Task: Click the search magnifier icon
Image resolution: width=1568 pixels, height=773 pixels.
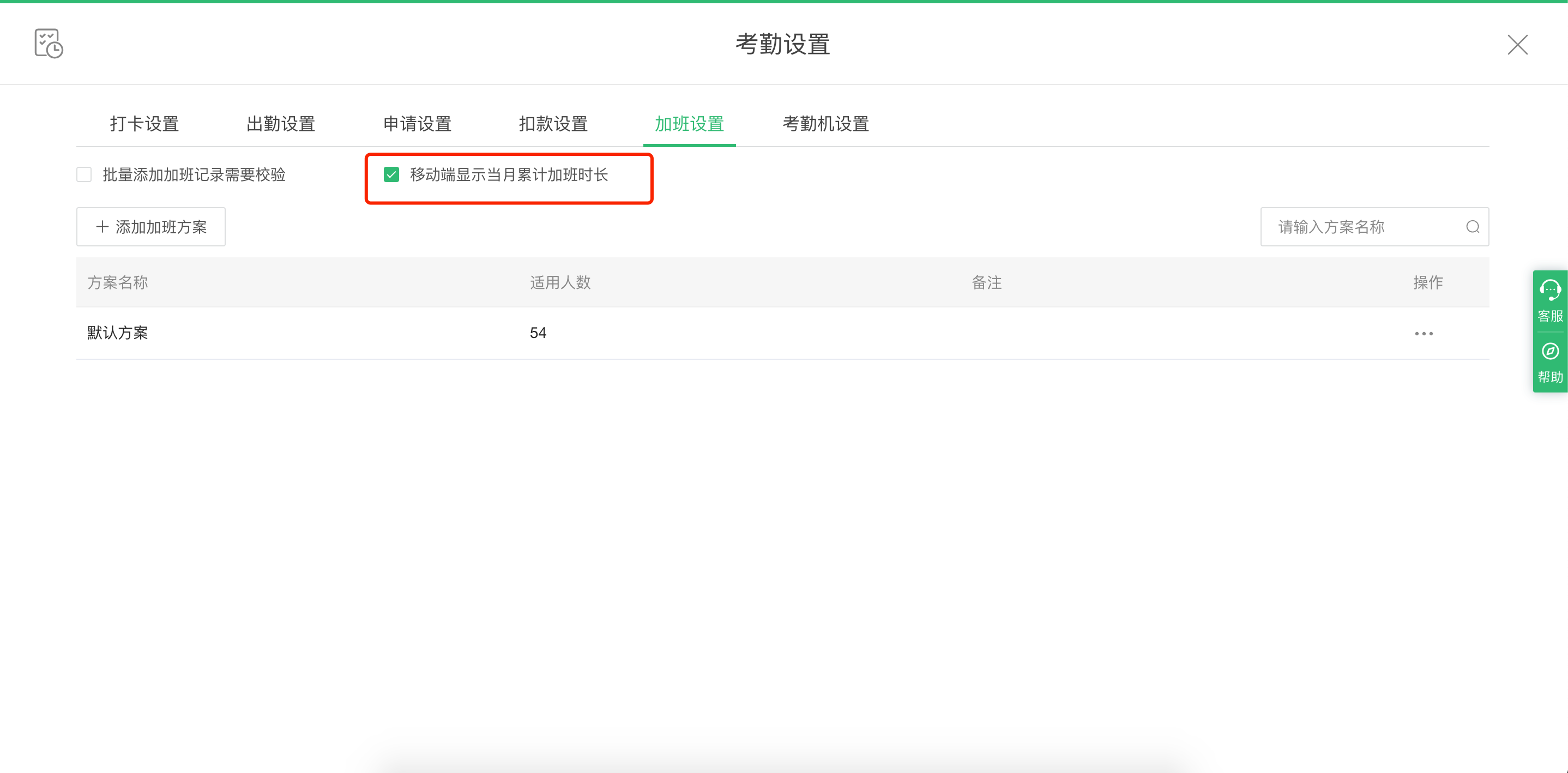Action: (1473, 227)
